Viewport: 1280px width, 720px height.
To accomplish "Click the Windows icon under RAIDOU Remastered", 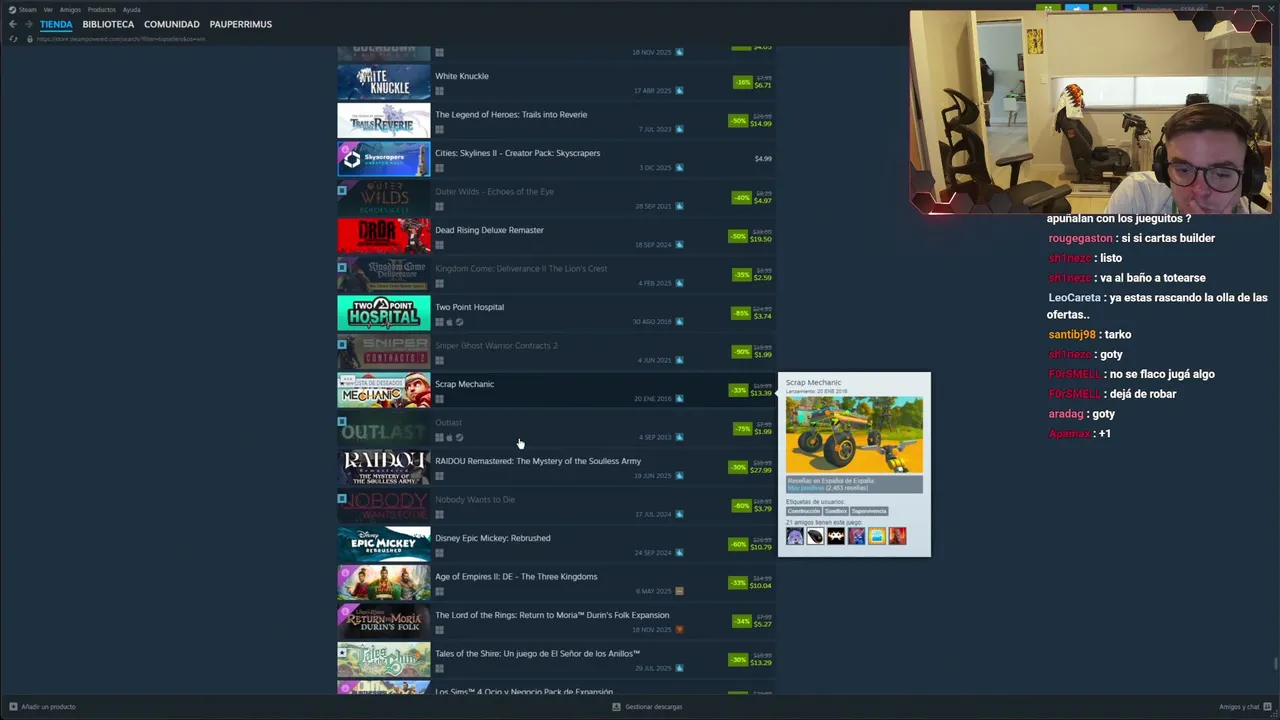I will (439, 476).
